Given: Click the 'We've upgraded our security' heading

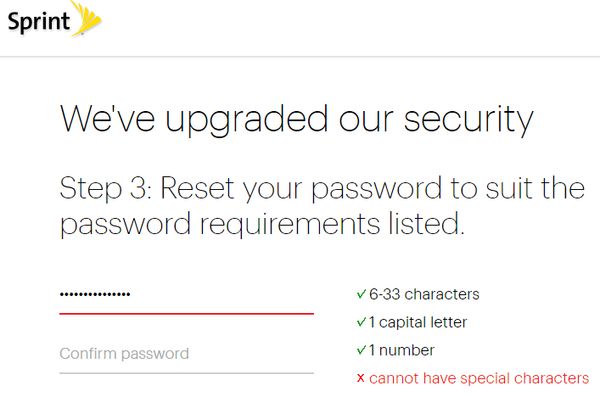Looking at the screenshot, I should point(297,120).
